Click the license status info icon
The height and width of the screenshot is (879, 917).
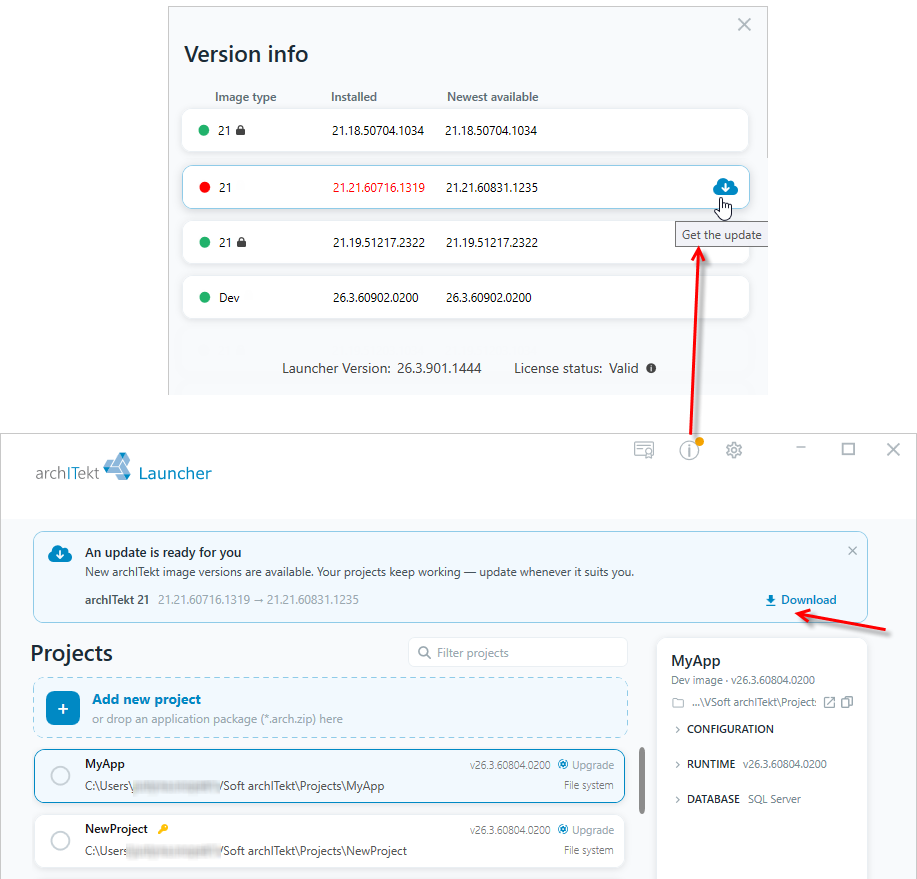[x=651, y=368]
